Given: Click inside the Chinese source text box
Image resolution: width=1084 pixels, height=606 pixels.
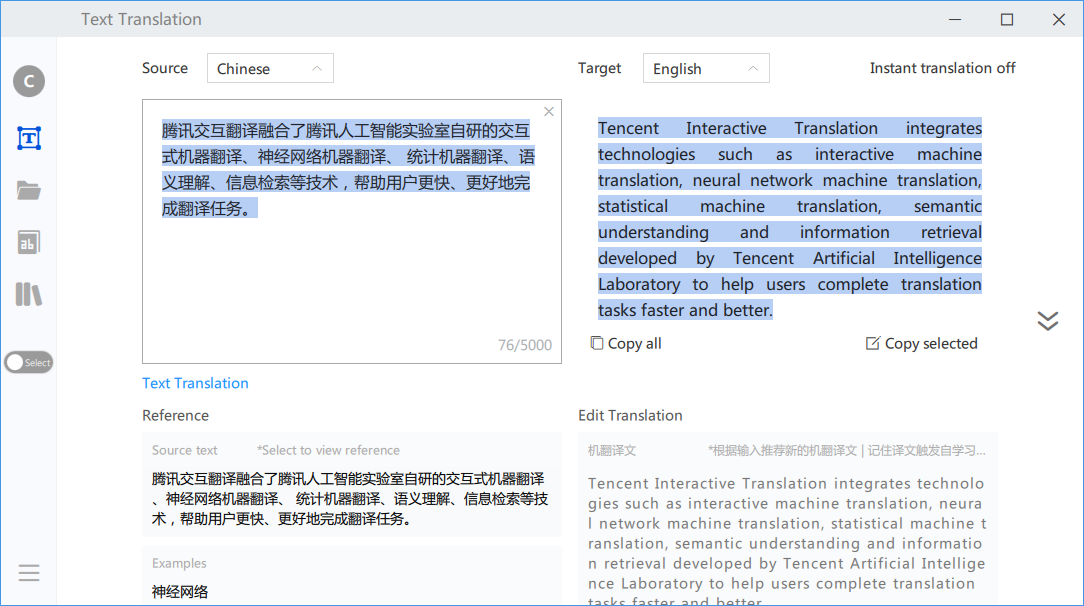Looking at the screenshot, I should [352, 231].
